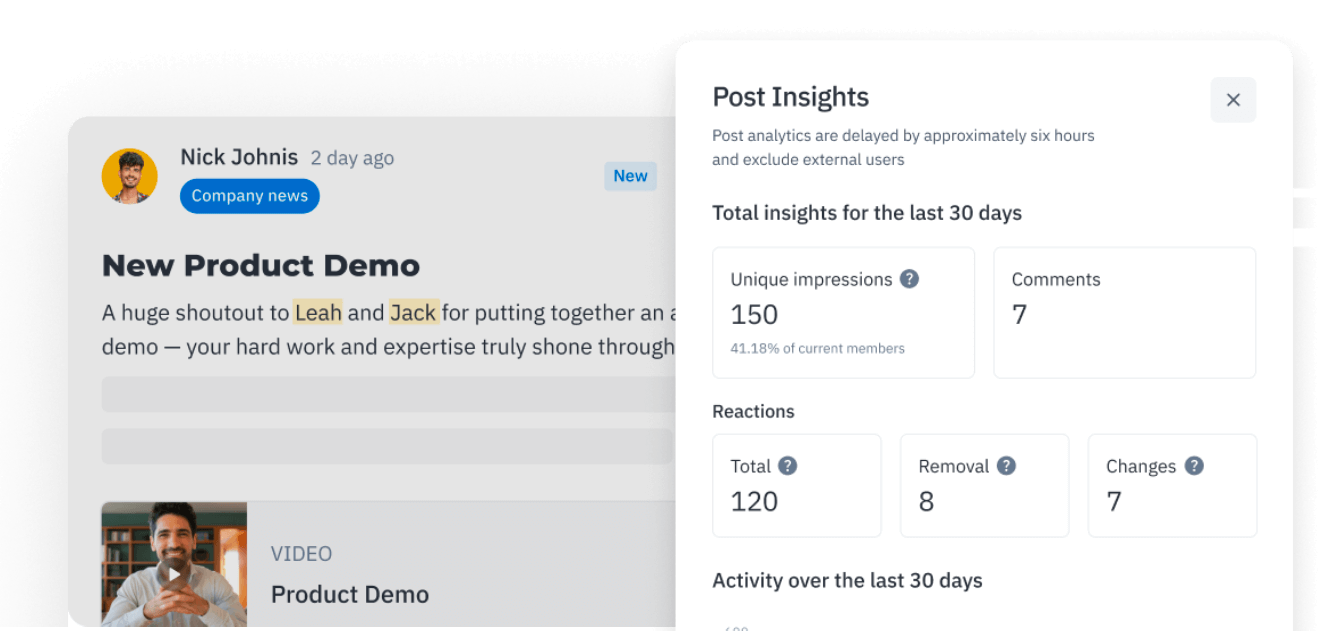The height and width of the screenshot is (631, 1325).
Task: Click the Unique impressions help icon
Action: [x=910, y=280]
